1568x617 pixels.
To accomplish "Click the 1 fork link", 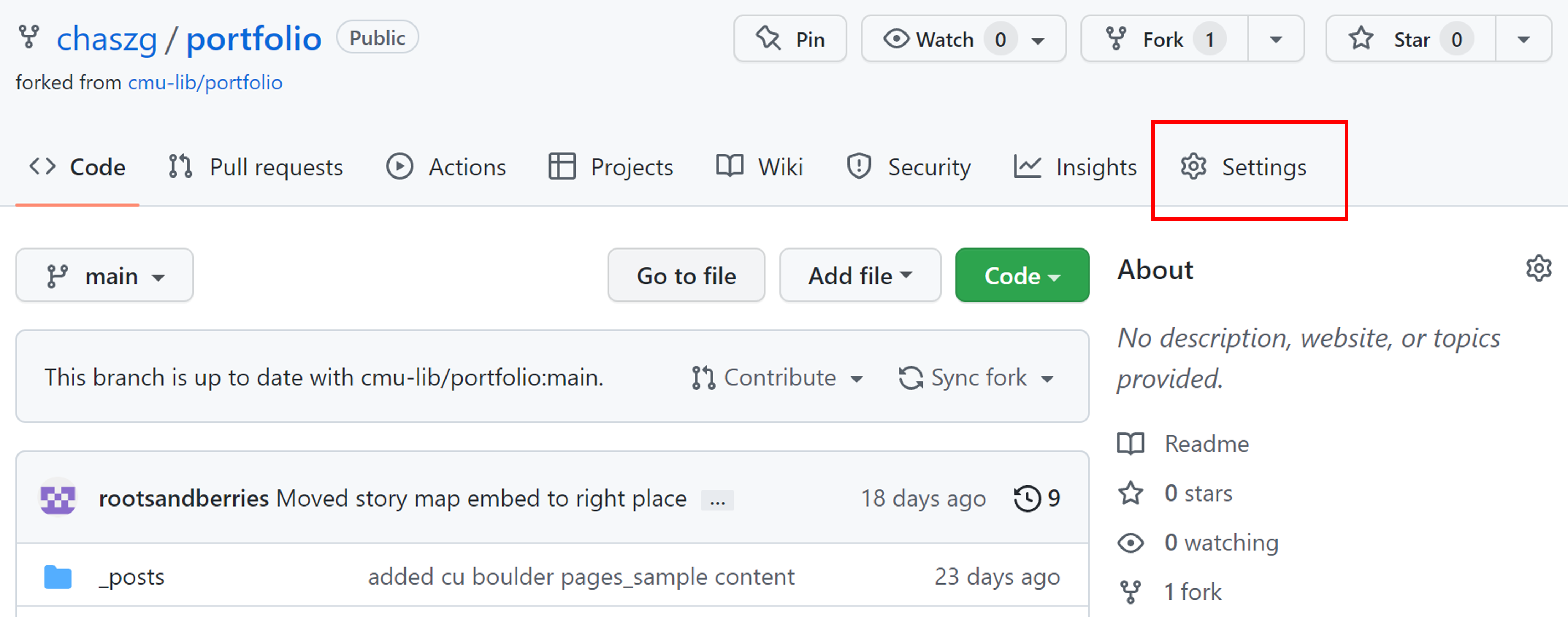I will click(x=1192, y=591).
